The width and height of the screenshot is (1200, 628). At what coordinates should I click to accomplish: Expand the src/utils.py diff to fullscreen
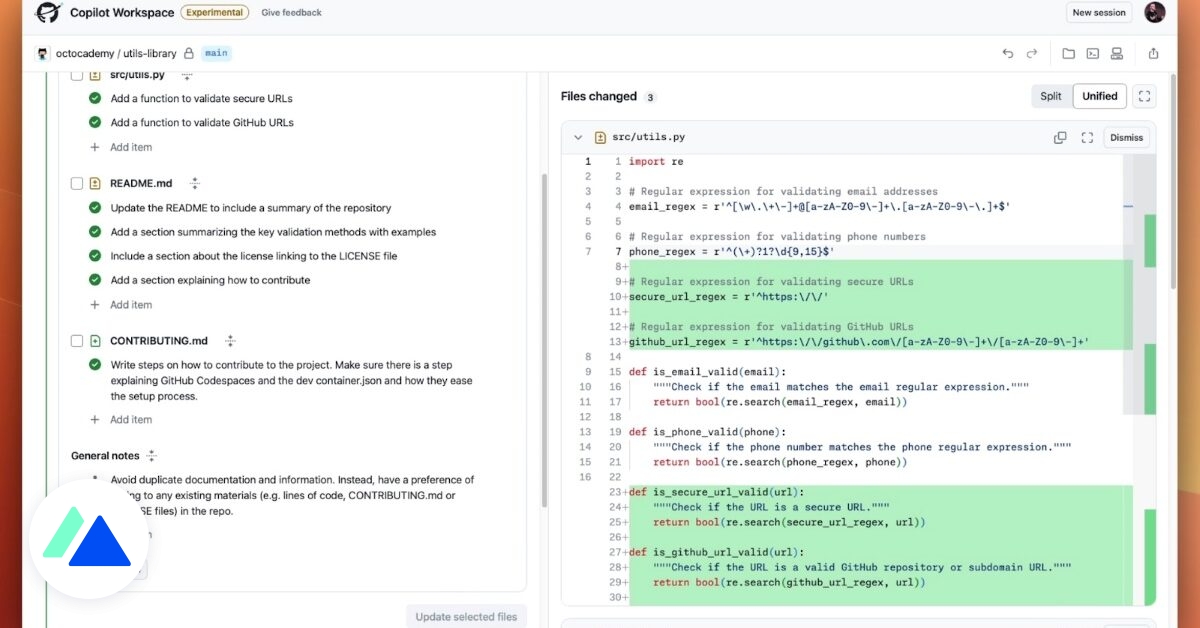pos(1087,137)
